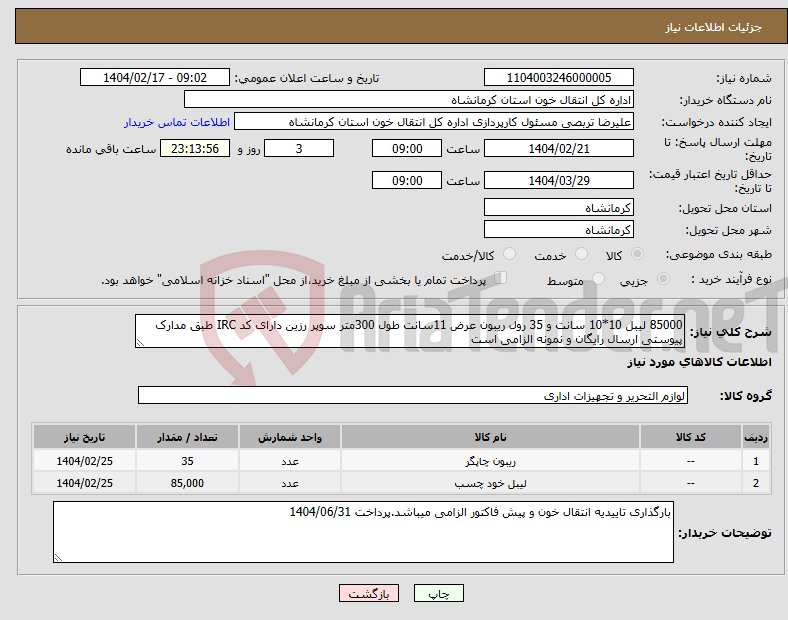Viewport: 788px width, 620px height.
Task: Click the کد کالا column header
Action: 691,437
